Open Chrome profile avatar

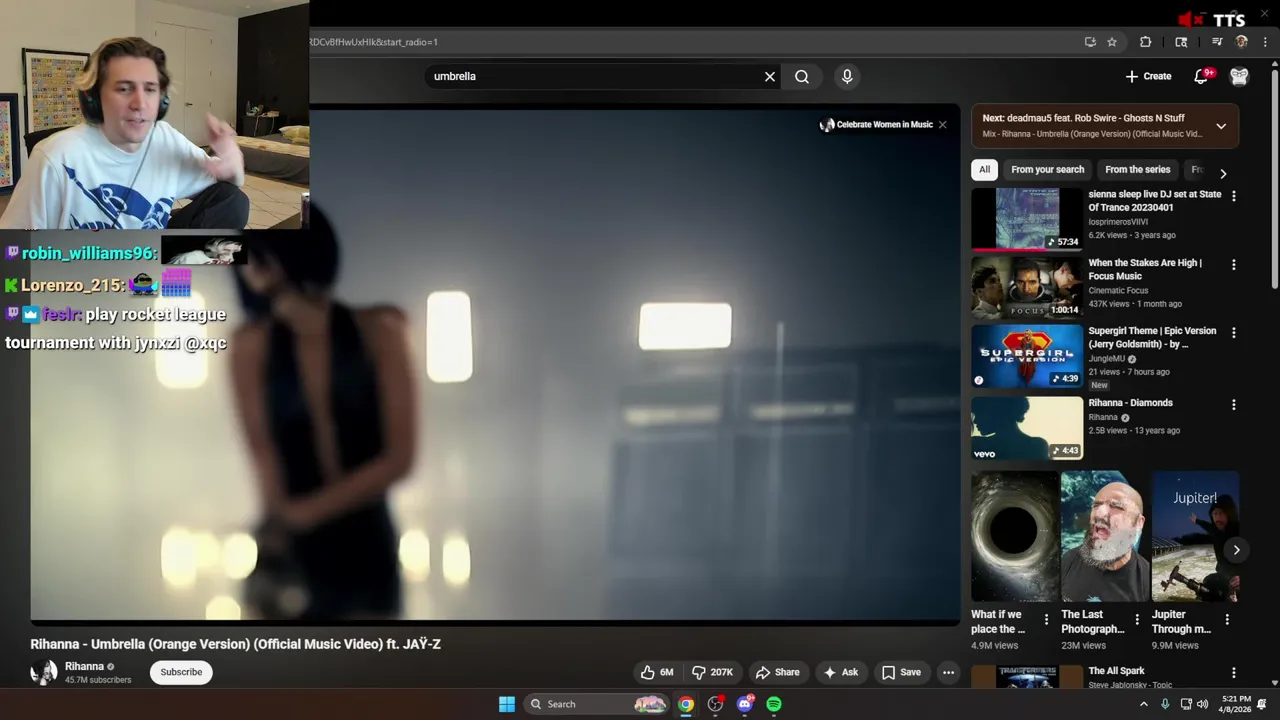pos(1242,42)
